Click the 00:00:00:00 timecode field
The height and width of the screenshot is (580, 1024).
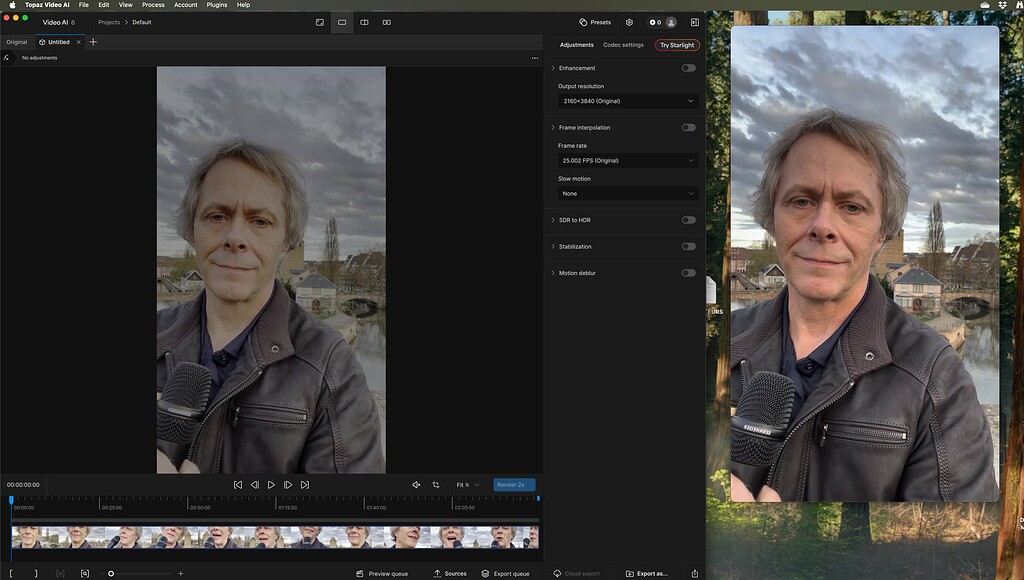tap(24, 485)
